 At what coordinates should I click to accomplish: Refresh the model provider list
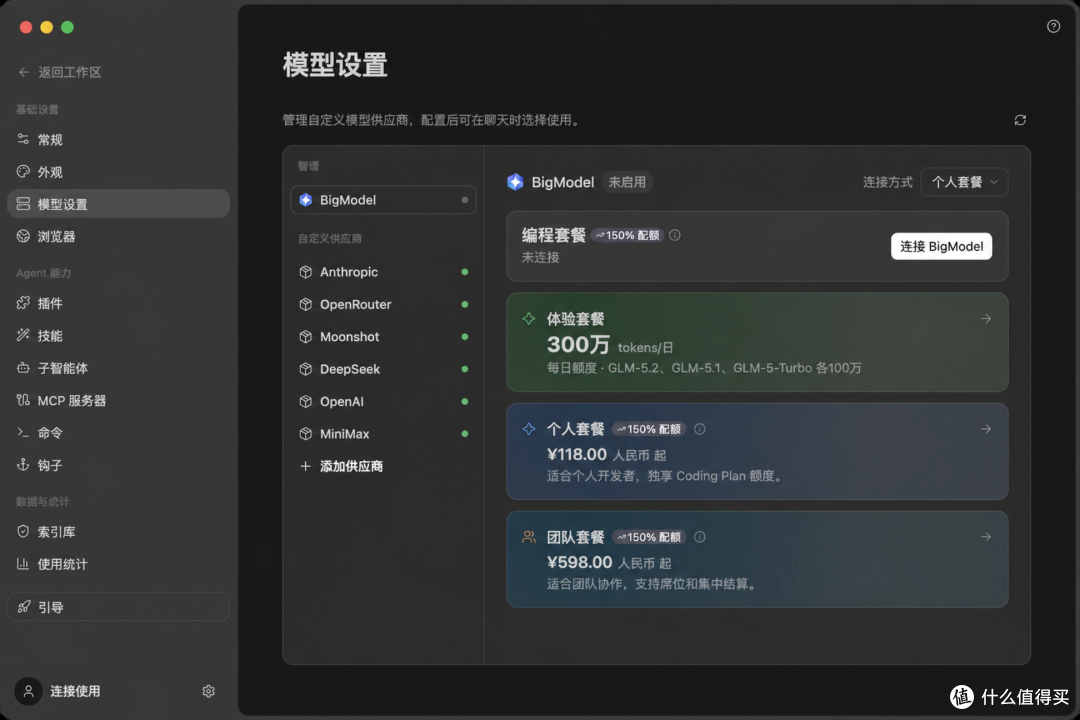click(1020, 120)
